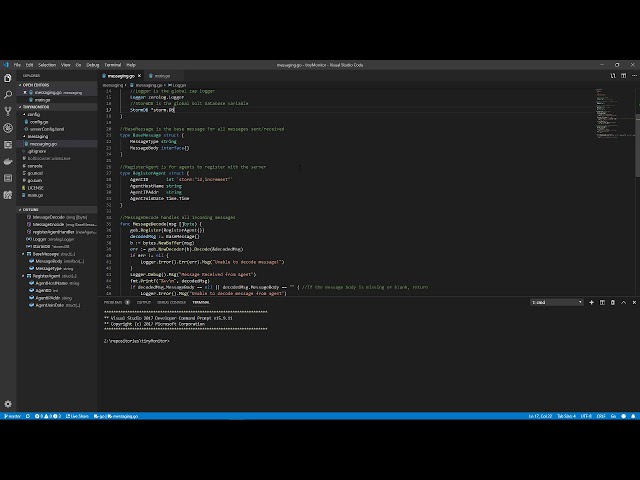
Task: Switch to the Output panel tab
Action: click(x=144, y=302)
